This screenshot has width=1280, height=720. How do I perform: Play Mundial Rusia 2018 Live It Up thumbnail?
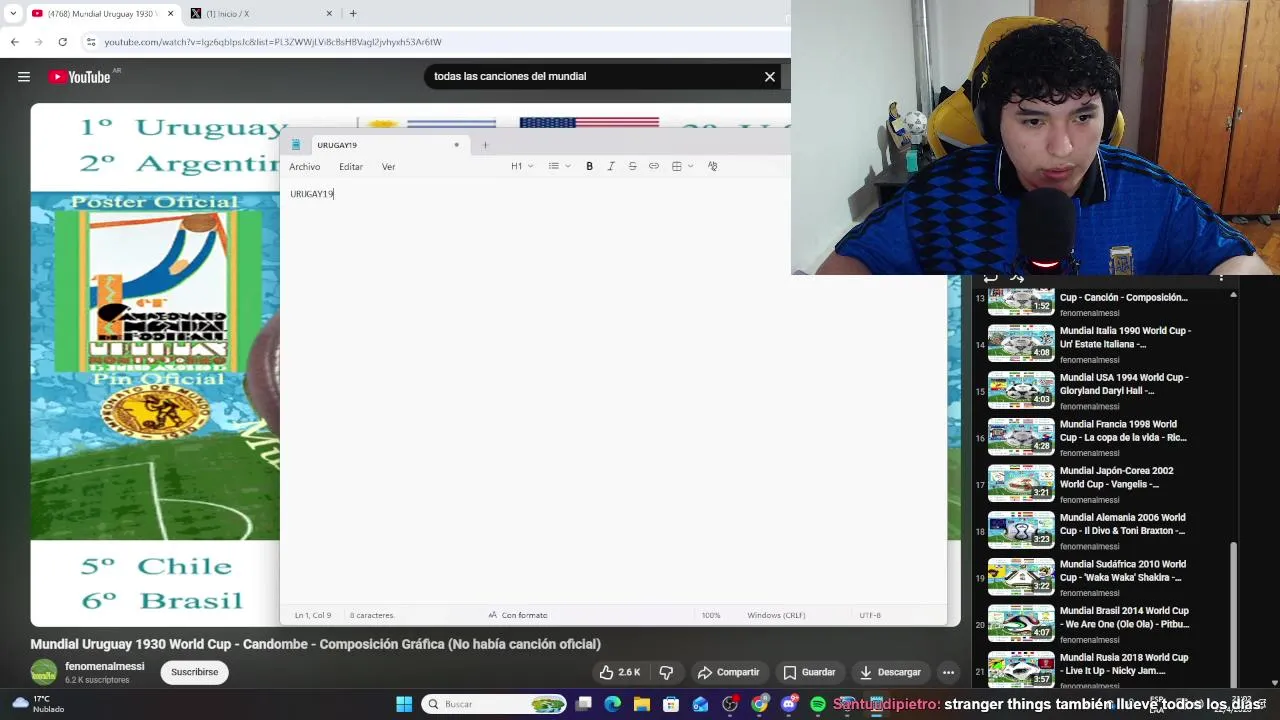[x=1021, y=669]
